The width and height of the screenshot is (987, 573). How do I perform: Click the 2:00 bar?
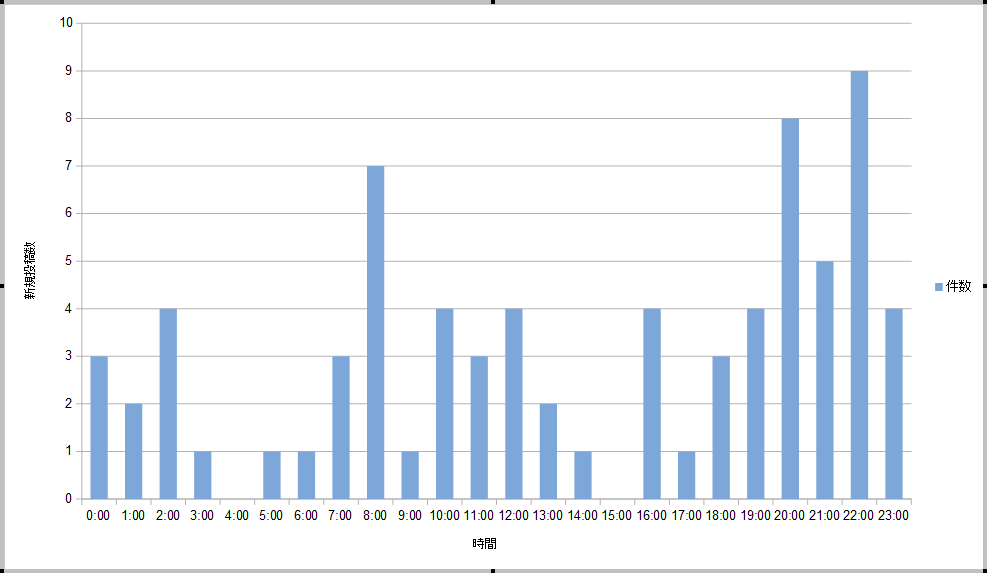pyautogui.click(x=168, y=403)
